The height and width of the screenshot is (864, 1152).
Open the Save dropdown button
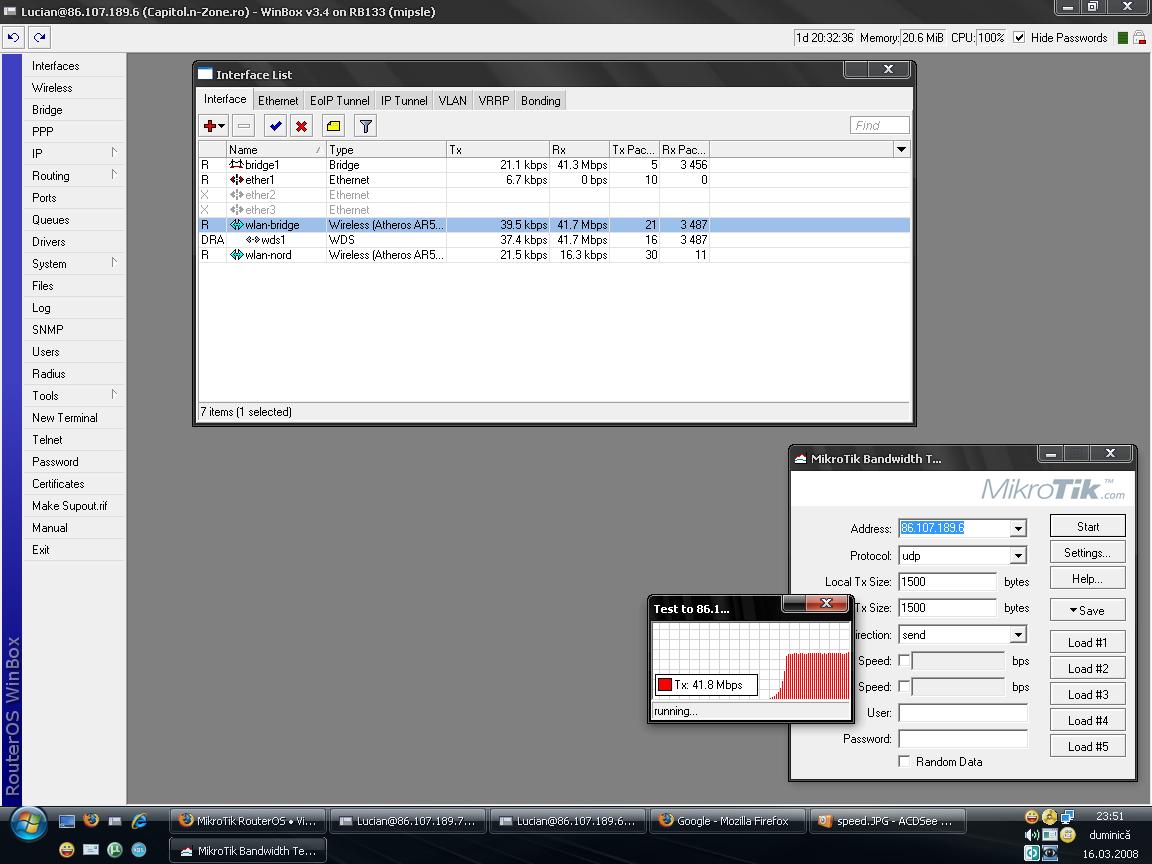coord(1087,611)
